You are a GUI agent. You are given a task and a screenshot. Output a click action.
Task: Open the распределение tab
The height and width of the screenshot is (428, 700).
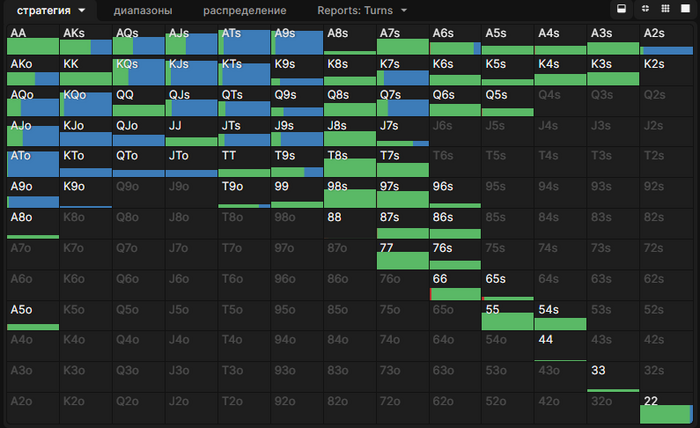[244, 10]
